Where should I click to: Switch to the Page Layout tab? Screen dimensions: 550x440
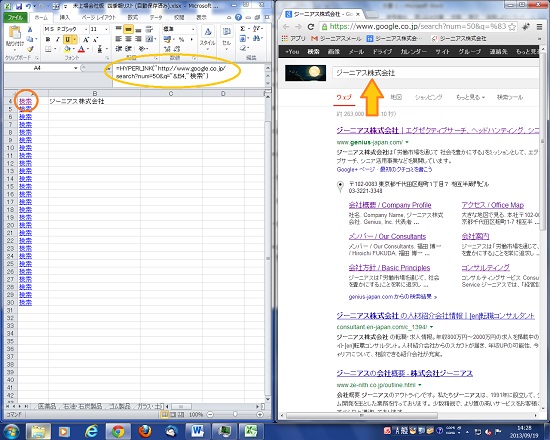pyautogui.click(x=98, y=17)
